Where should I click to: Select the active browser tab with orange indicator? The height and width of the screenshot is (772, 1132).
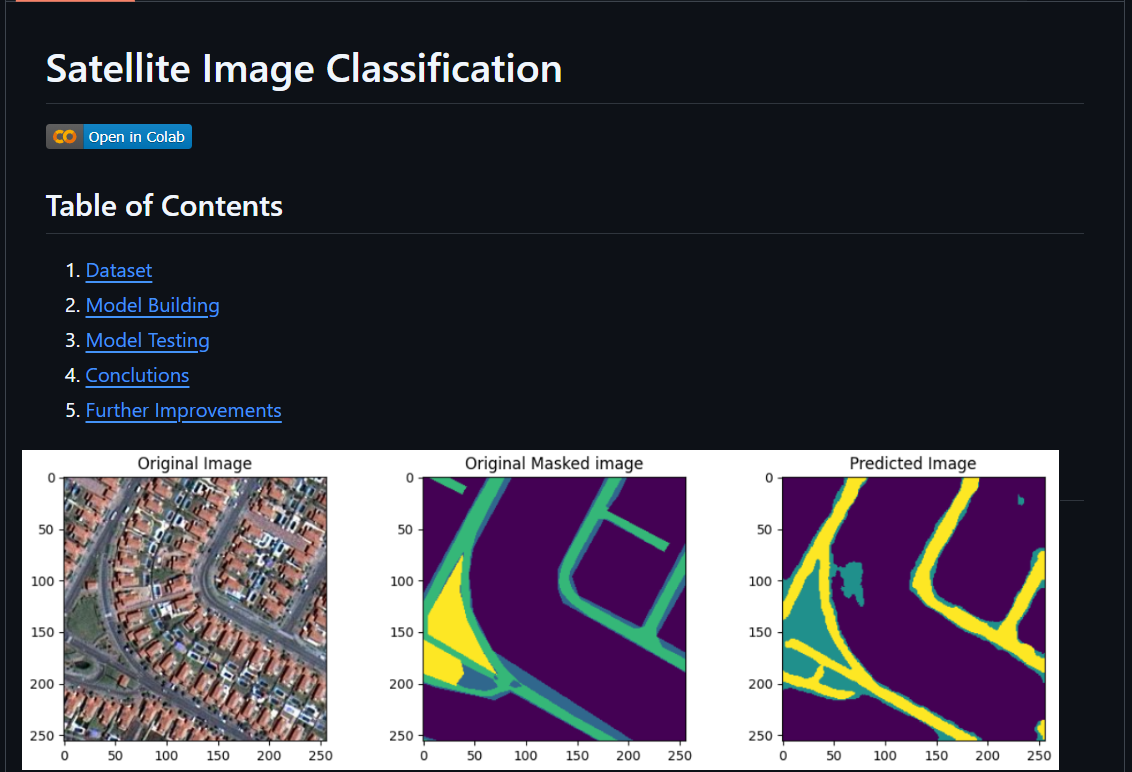(x=75, y=4)
